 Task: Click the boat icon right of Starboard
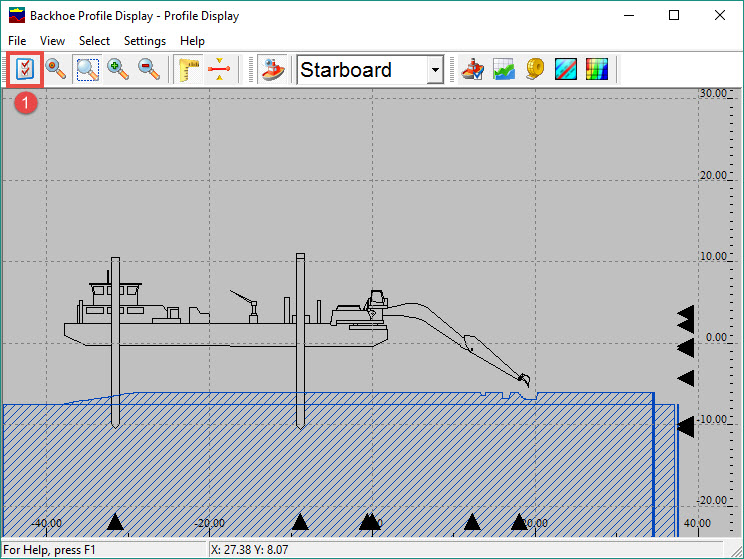click(x=474, y=70)
